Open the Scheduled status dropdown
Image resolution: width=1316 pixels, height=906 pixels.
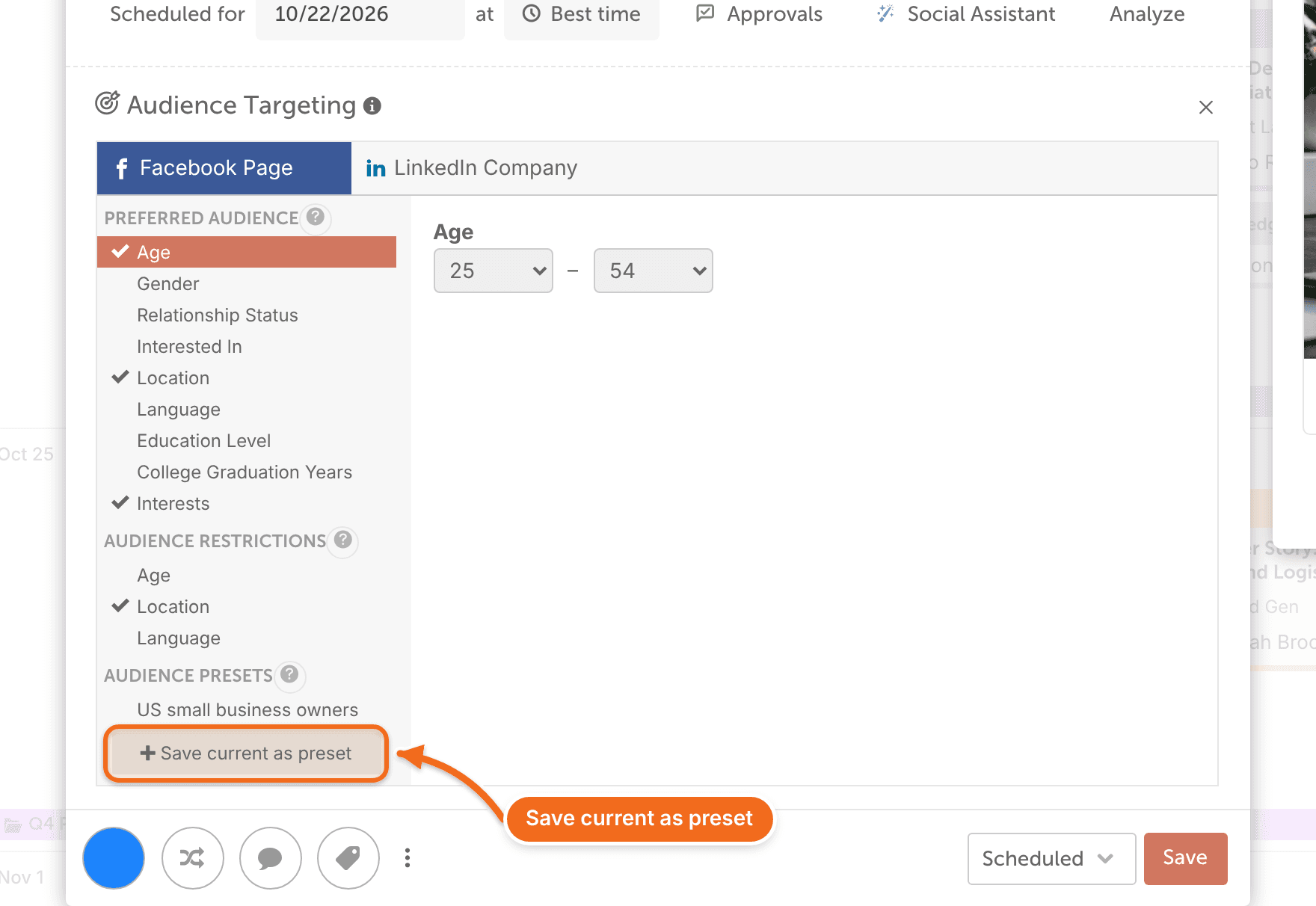click(x=1051, y=859)
